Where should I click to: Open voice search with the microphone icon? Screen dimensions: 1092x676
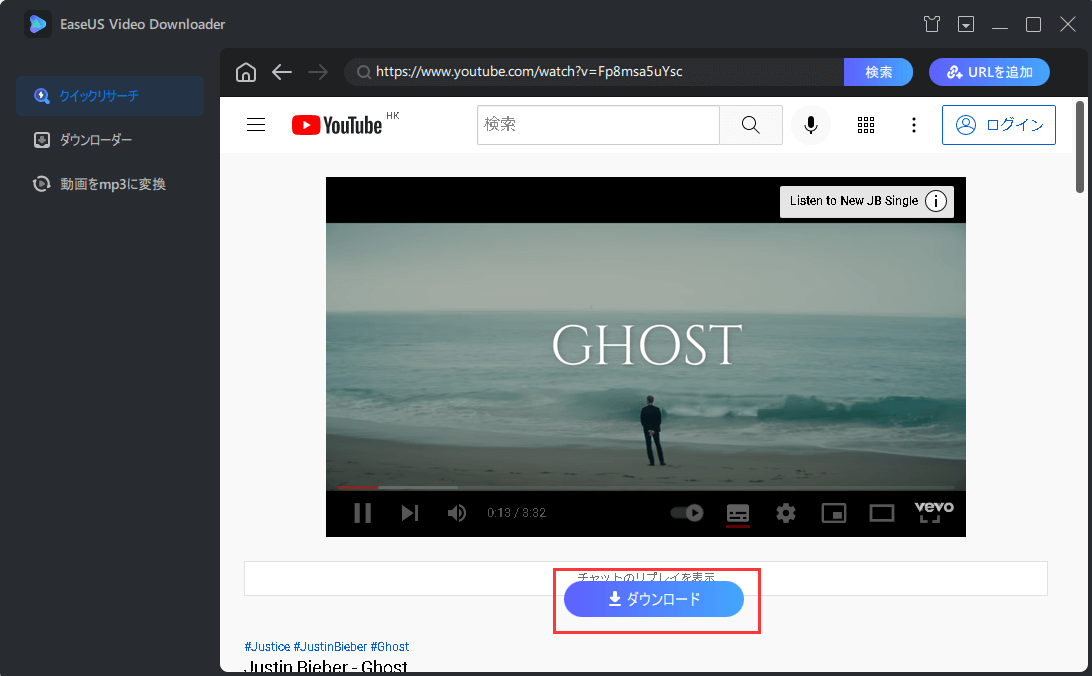(x=811, y=124)
